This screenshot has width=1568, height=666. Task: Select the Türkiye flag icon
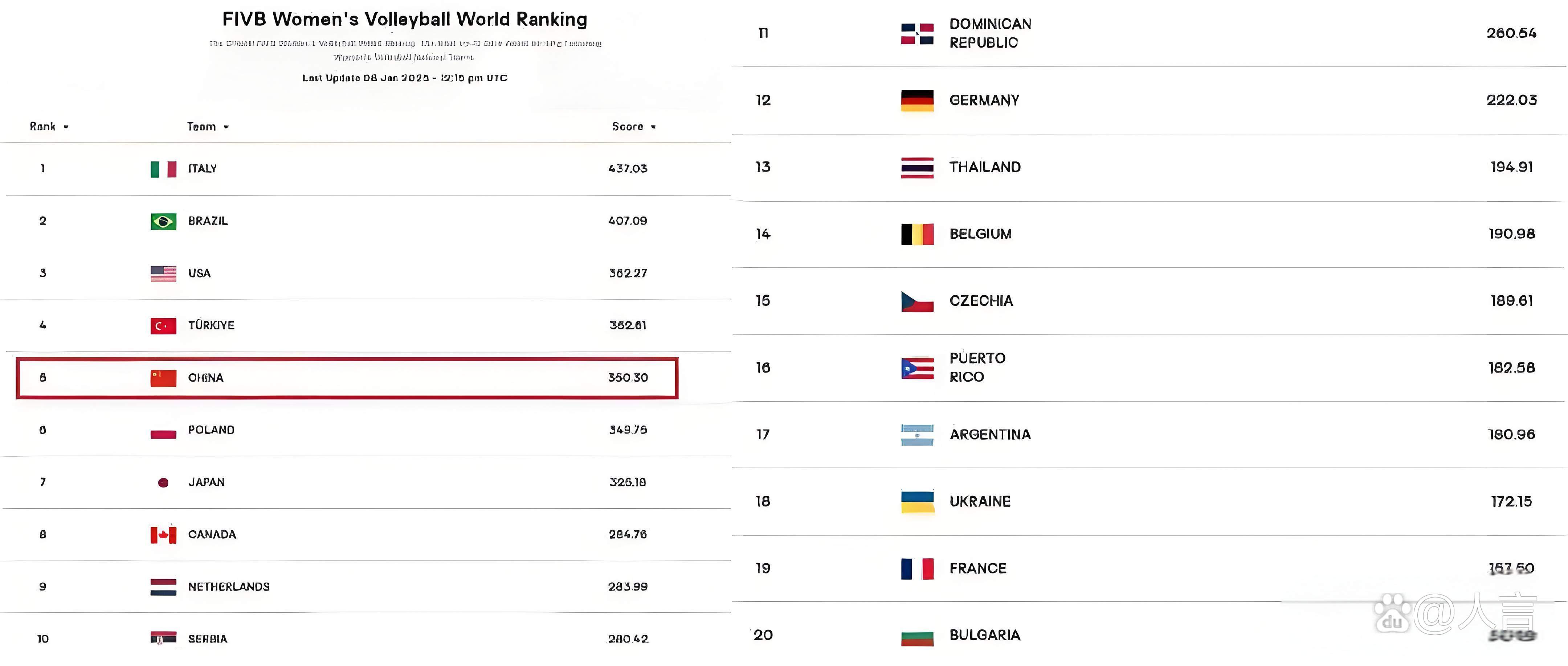(x=163, y=326)
